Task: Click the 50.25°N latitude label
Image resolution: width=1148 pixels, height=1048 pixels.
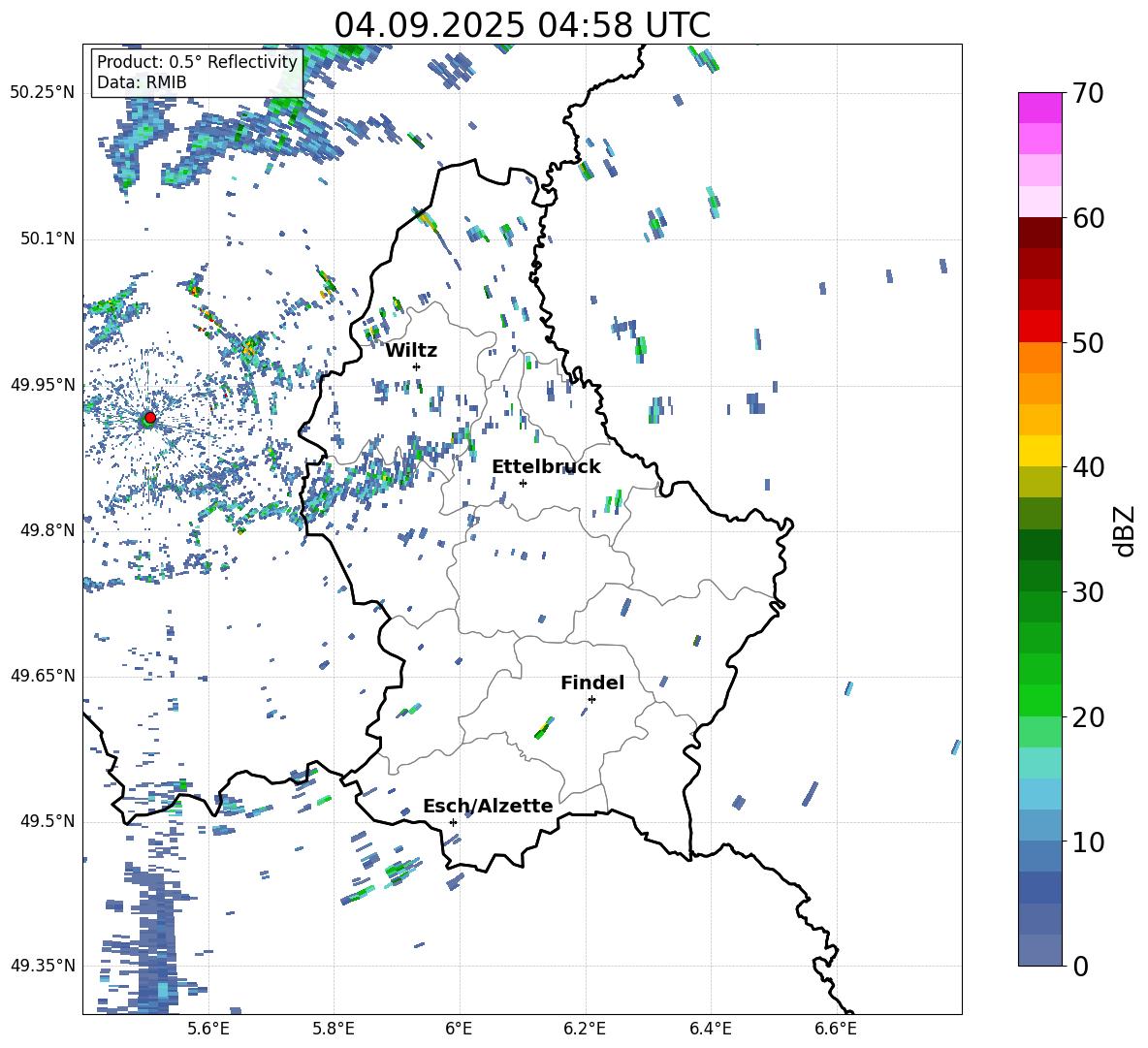Action: coord(43,93)
